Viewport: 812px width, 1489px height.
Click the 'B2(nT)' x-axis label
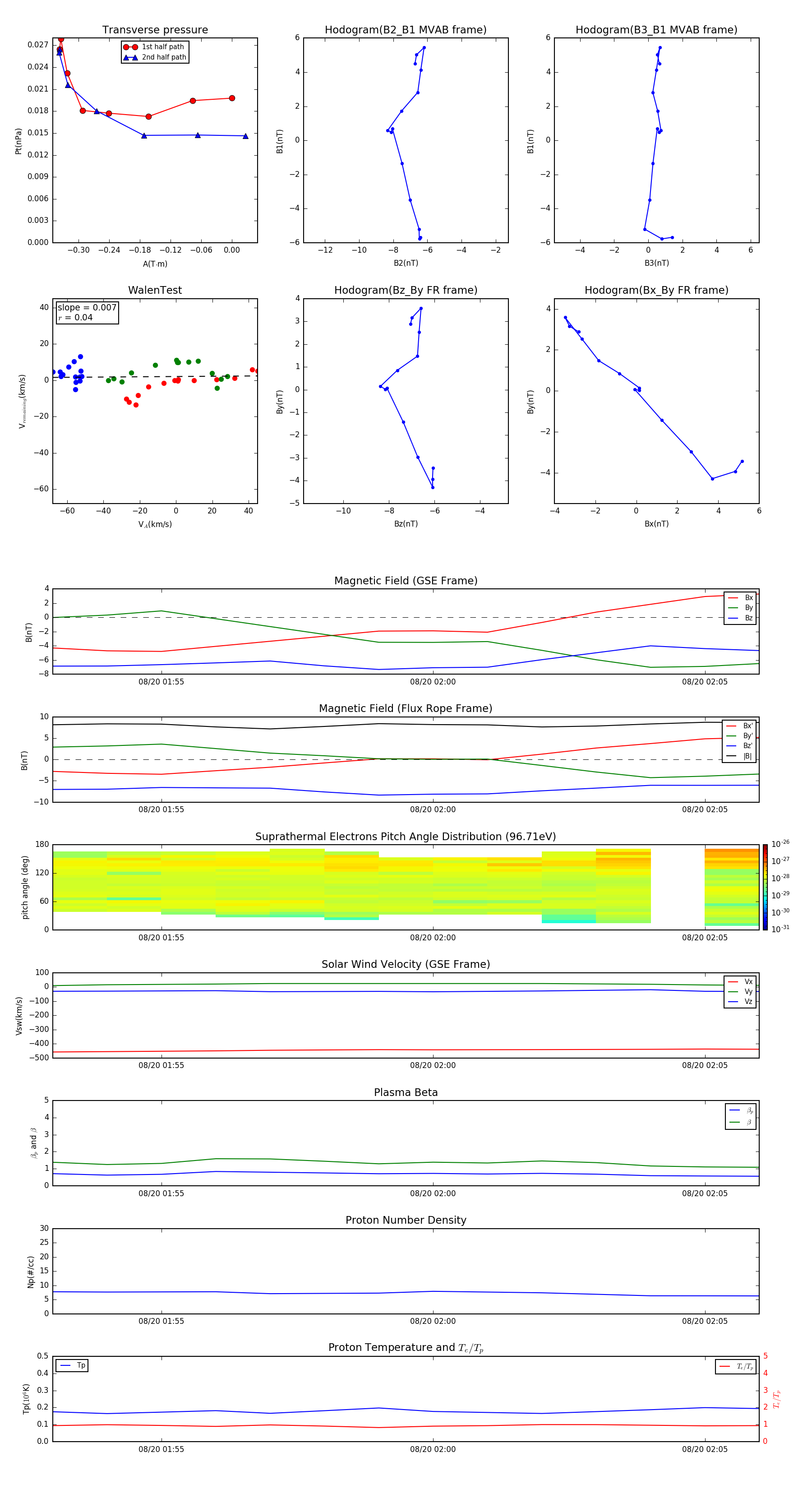pyautogui.click(x=406, y=263)
